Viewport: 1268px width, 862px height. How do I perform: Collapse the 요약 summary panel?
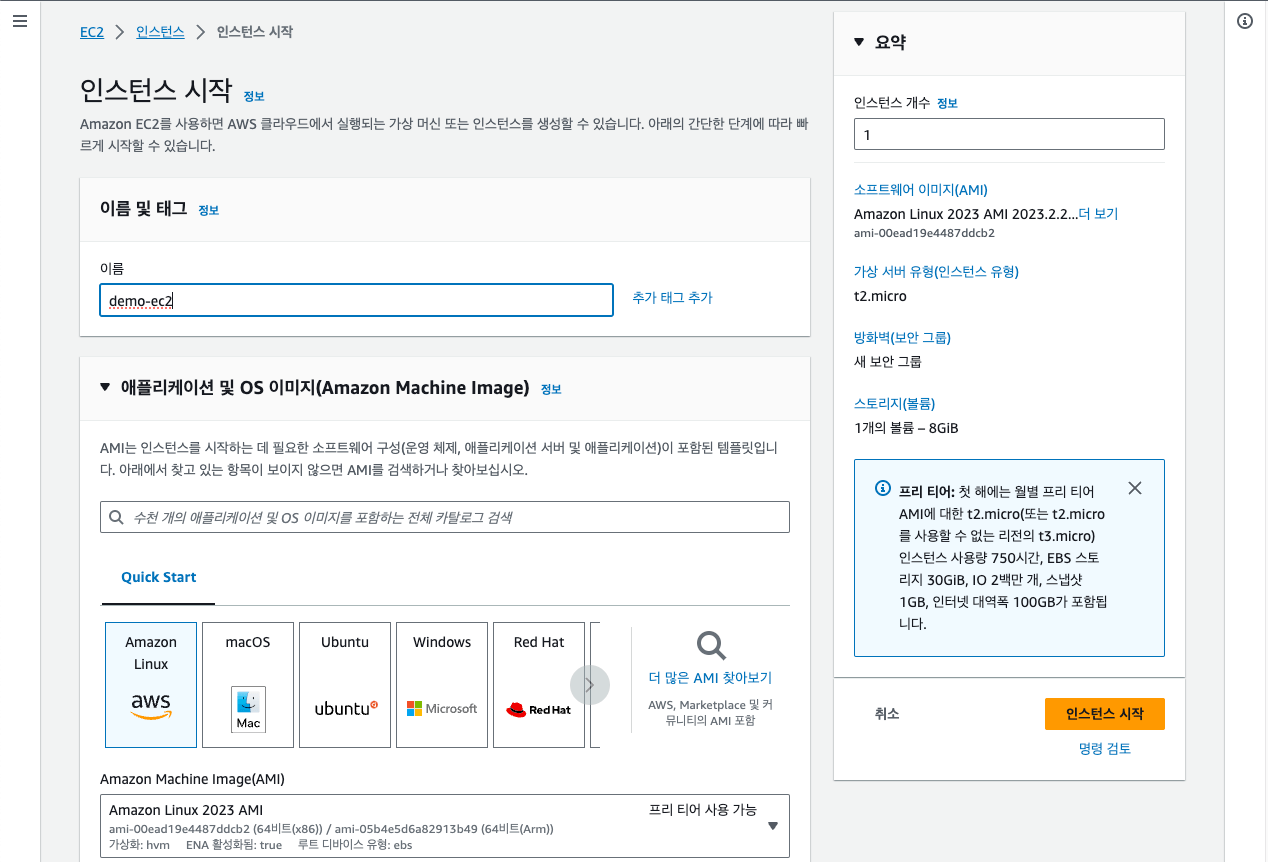point(859,42)
